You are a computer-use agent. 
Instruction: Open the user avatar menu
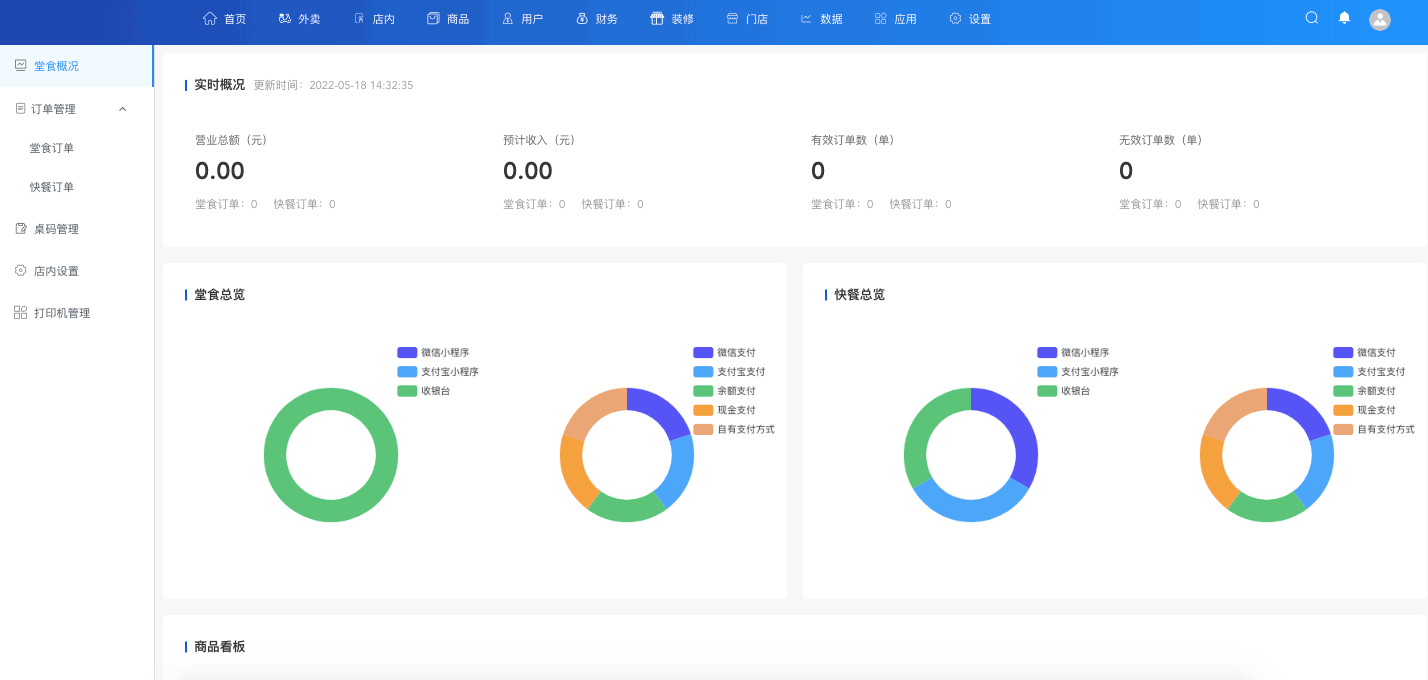(1380, 20)
